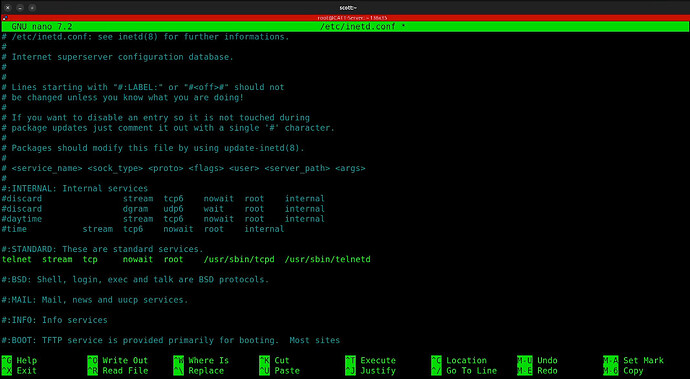Screen dimensions: 690x379
Task: Select the ^T Execute shortcut
Action: click(x=371, y=361)
